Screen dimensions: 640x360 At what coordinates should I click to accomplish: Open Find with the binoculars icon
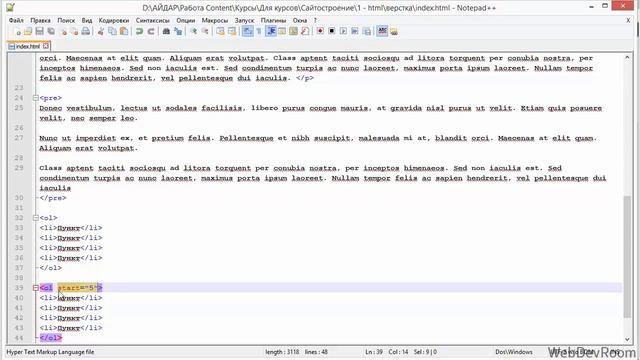(166, 31)
